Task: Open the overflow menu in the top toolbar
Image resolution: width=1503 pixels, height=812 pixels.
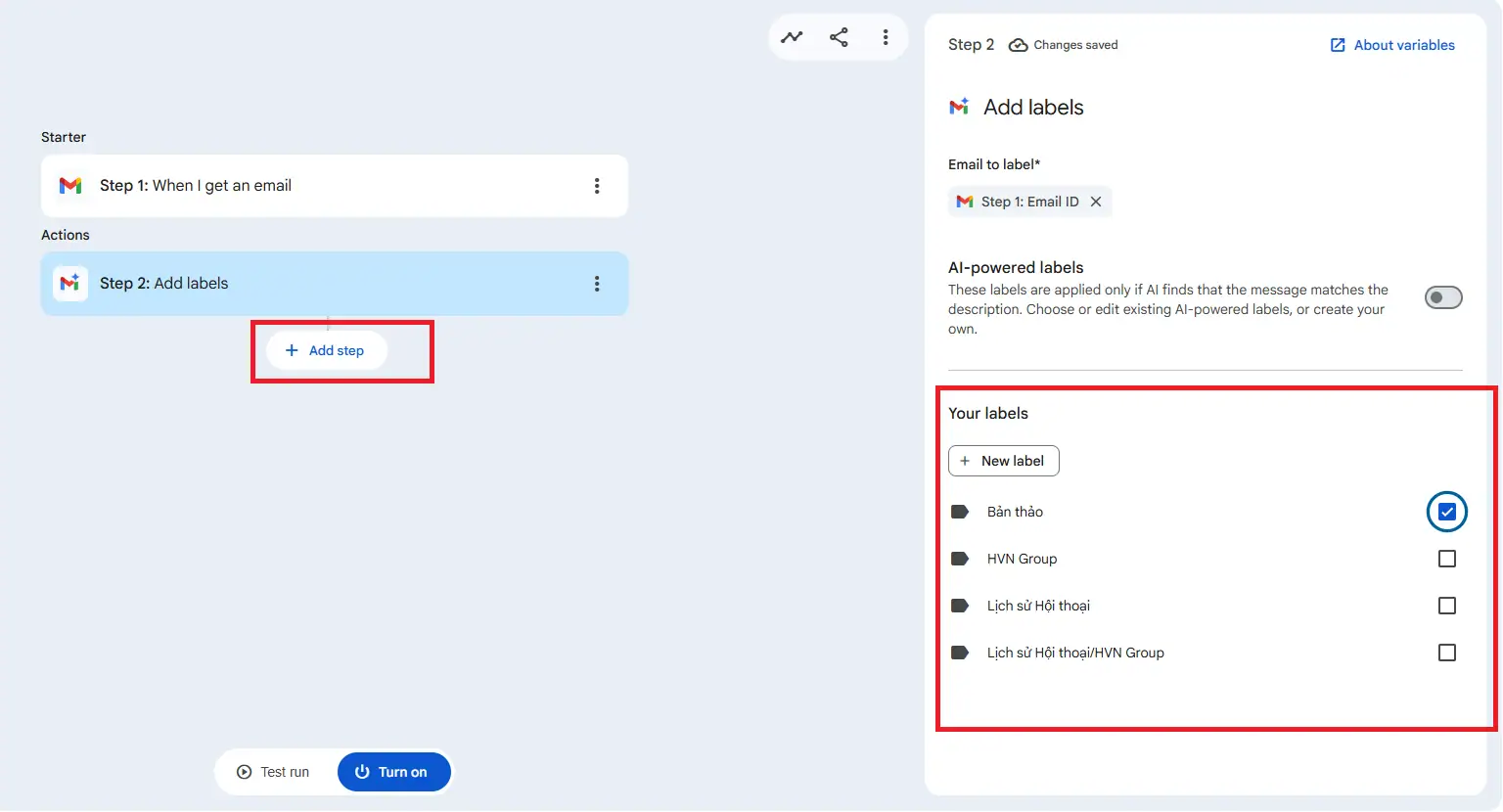Action: [x=885, y=36]
